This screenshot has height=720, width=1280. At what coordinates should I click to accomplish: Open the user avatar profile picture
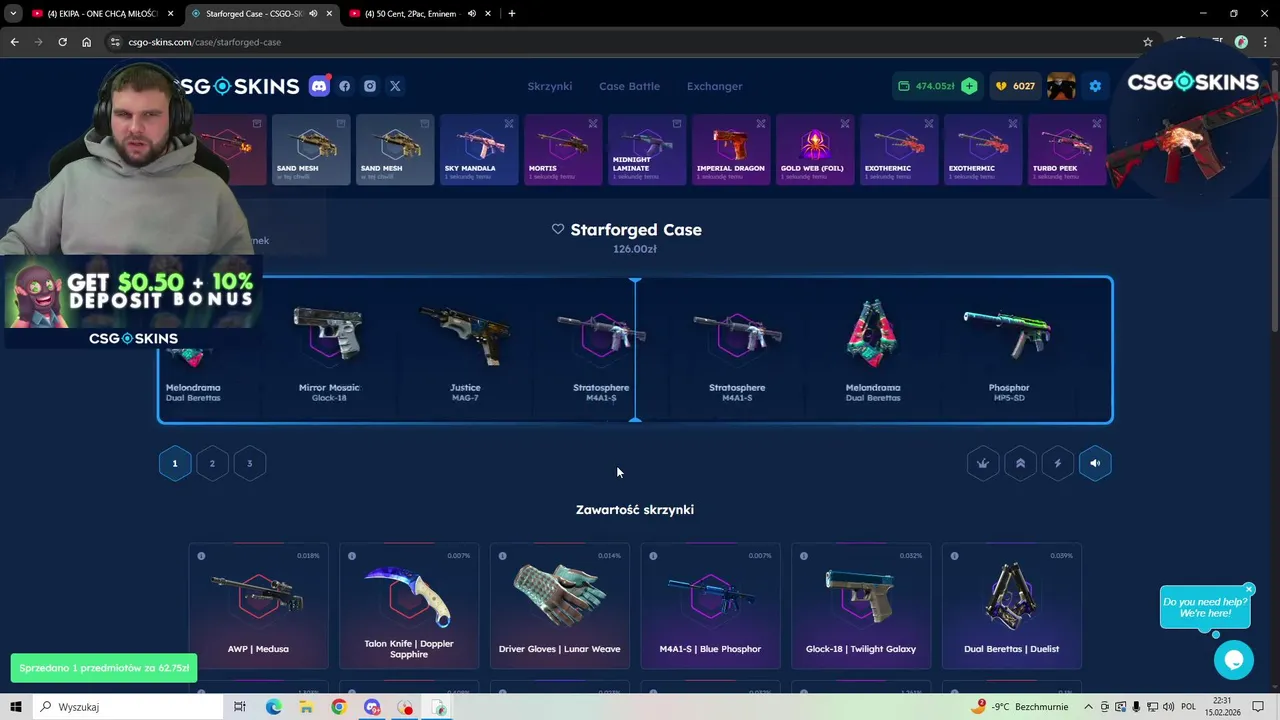click(1061, 86)
